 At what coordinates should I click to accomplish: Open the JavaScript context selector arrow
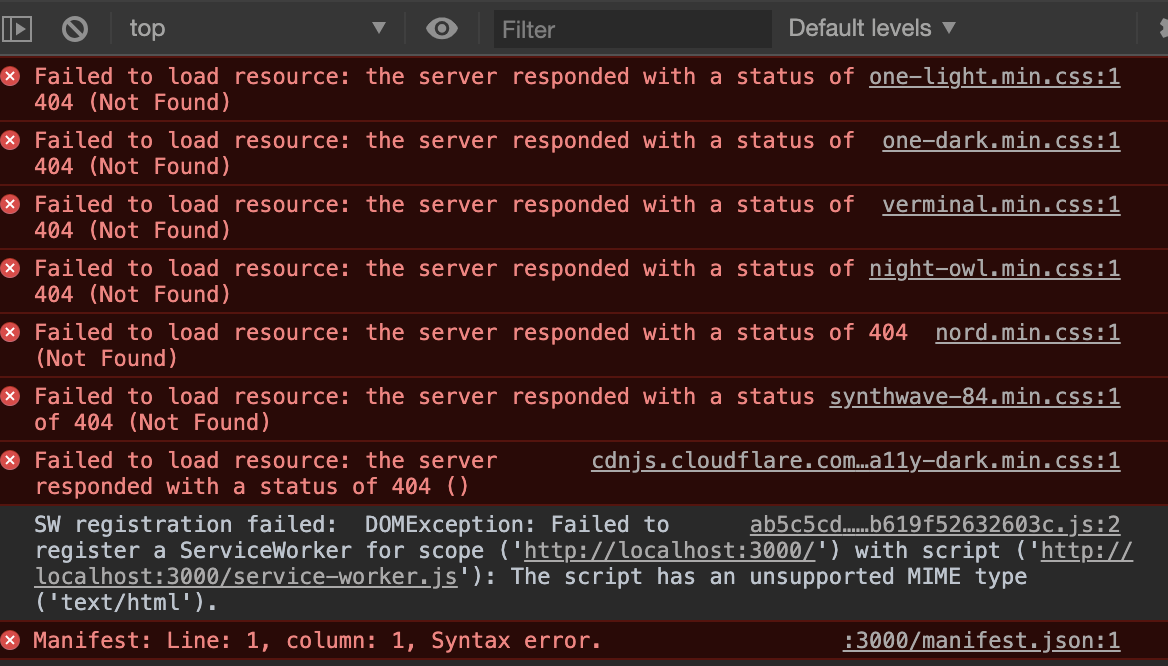(x=379, y=28)
